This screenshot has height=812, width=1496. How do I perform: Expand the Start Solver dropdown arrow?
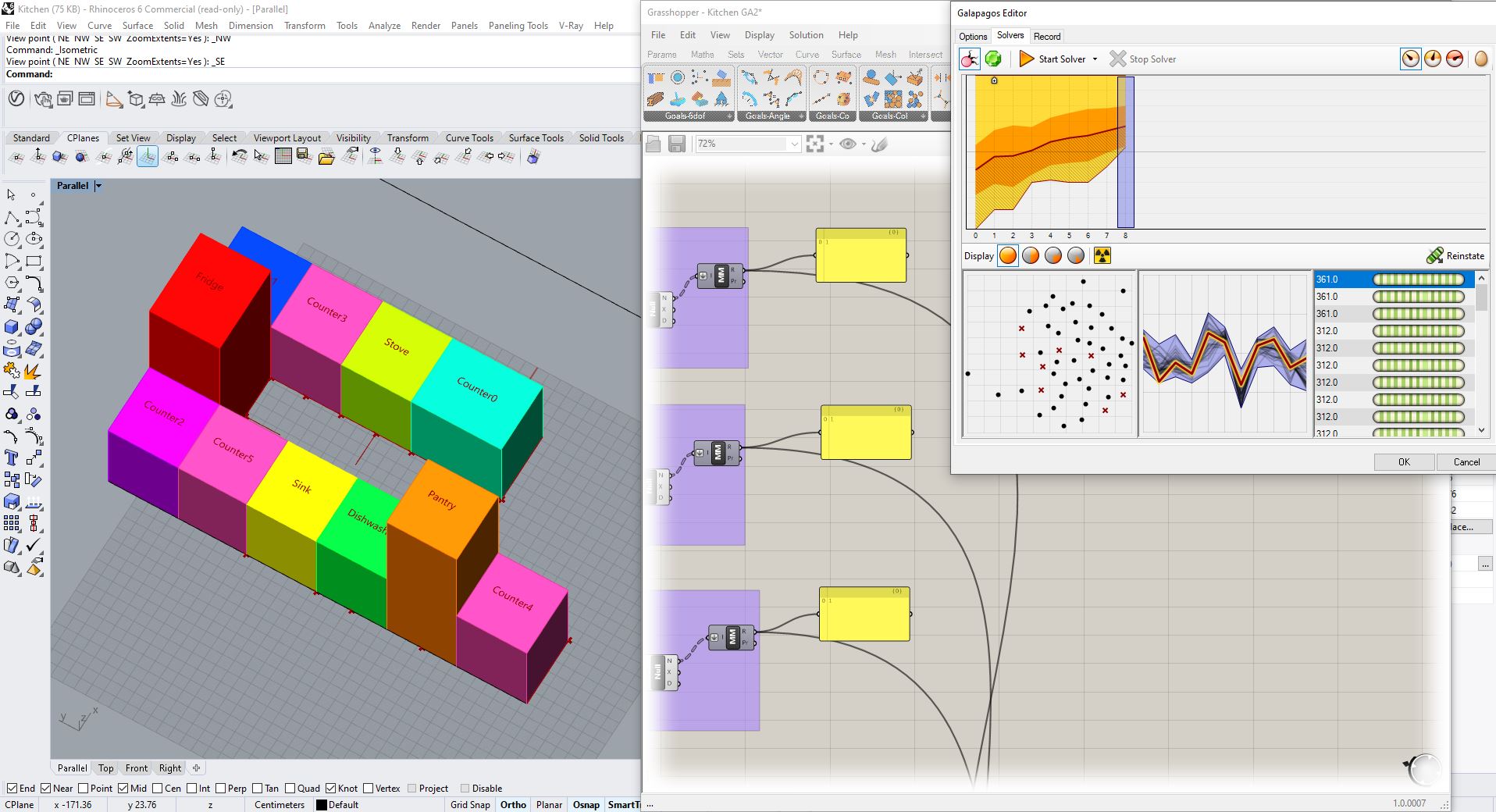coord(1095,59)
